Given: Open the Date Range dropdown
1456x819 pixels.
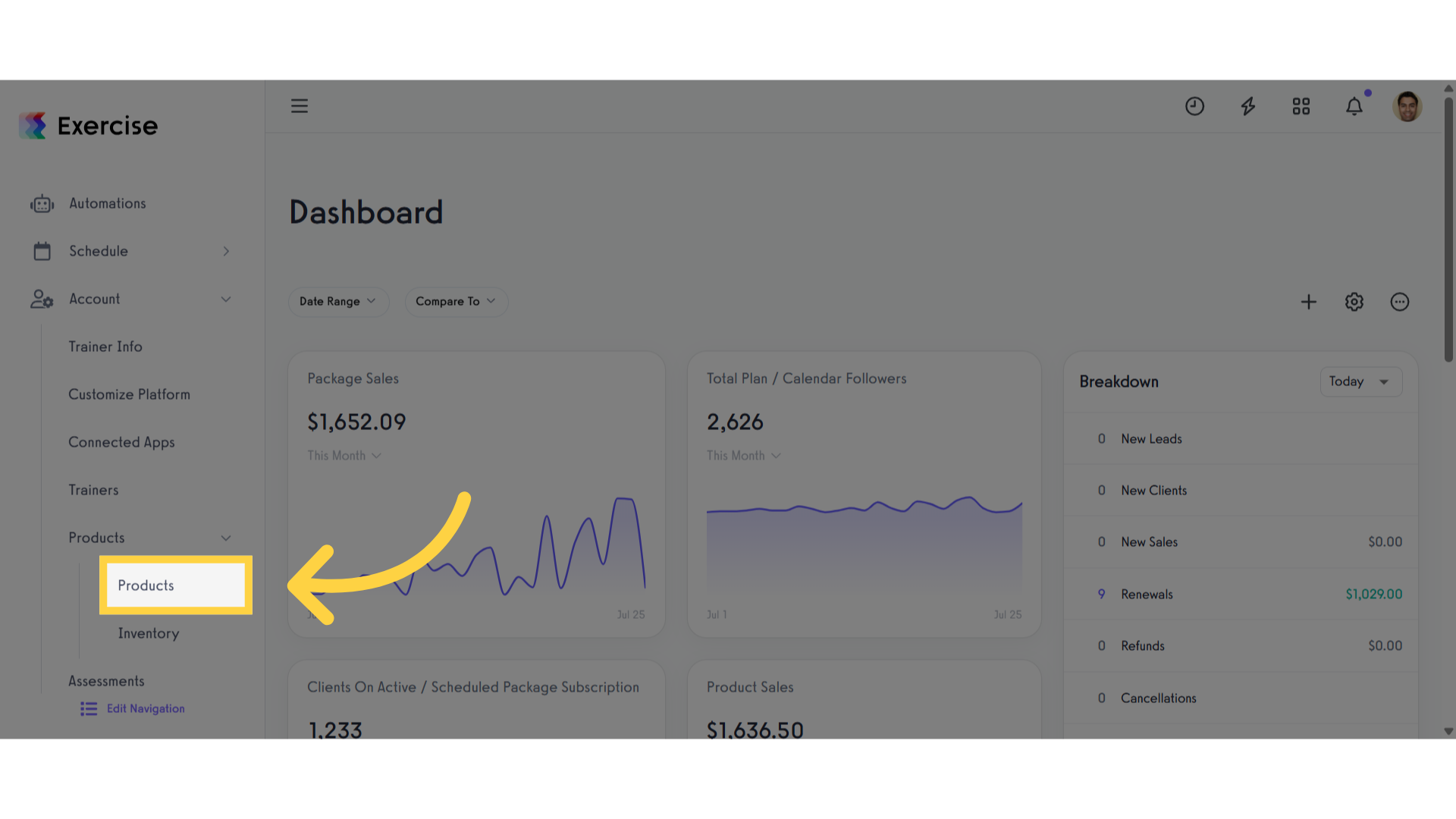Looking at the screenshot, I should (x=338, y=302).
